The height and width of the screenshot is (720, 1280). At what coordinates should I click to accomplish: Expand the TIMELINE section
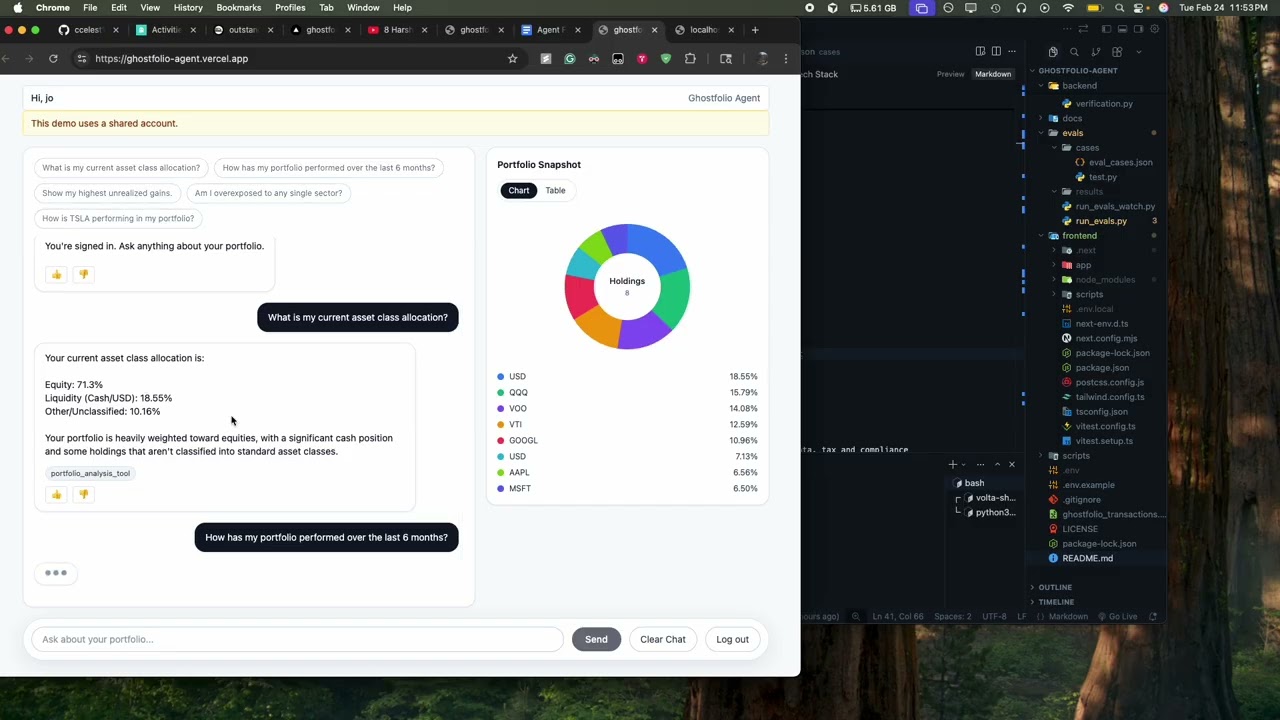[1056, 602]
